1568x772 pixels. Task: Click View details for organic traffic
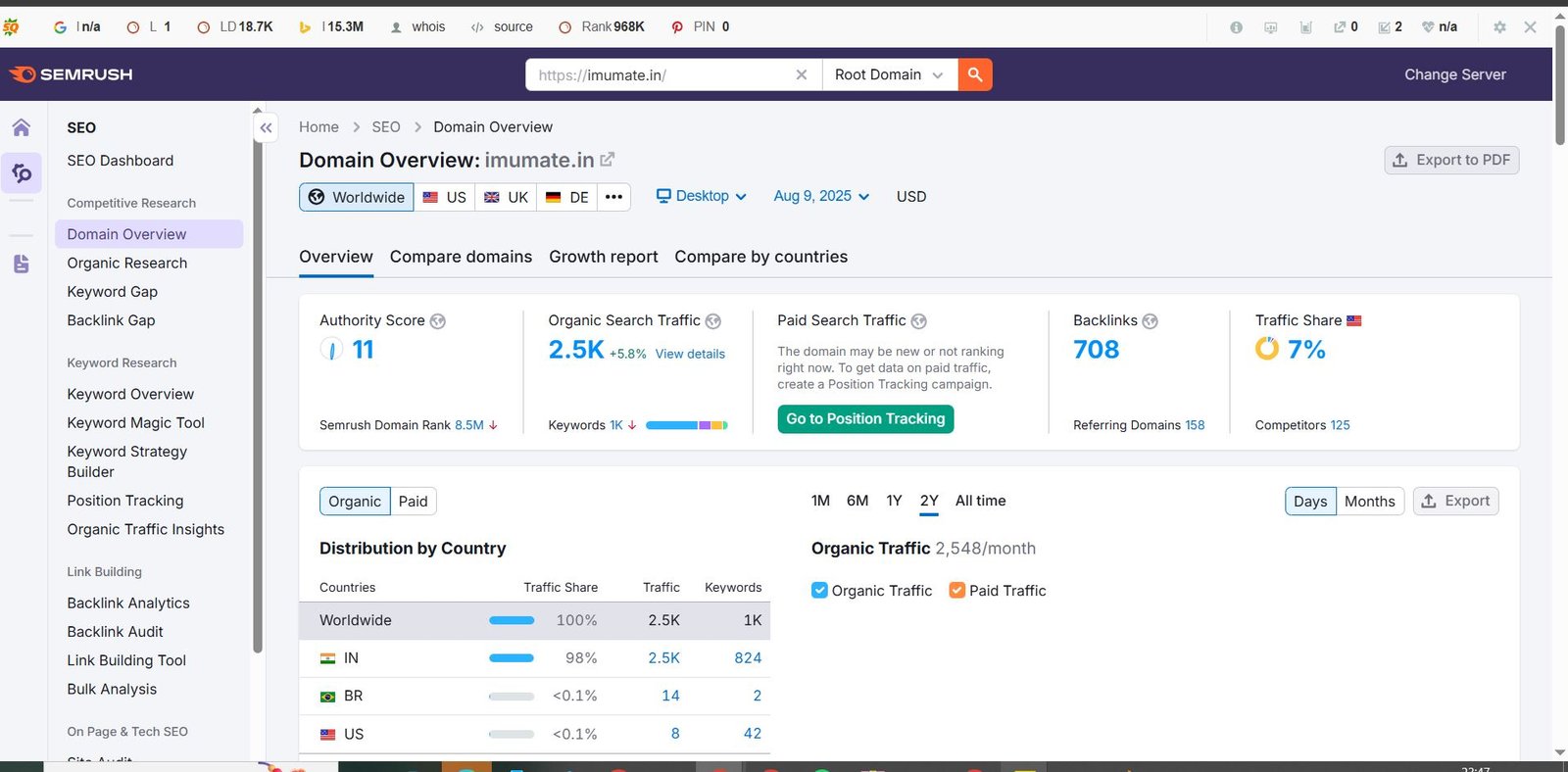[690, 354]
